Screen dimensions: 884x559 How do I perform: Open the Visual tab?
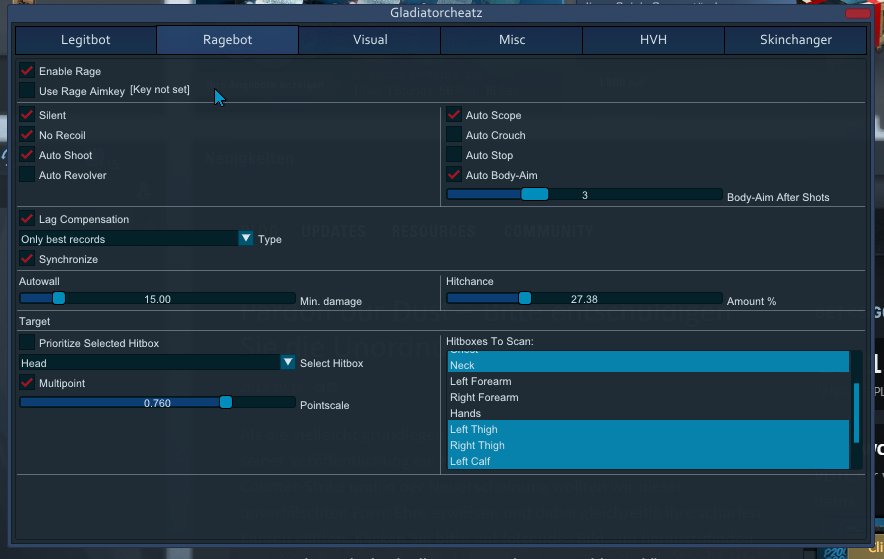[370, 40]
